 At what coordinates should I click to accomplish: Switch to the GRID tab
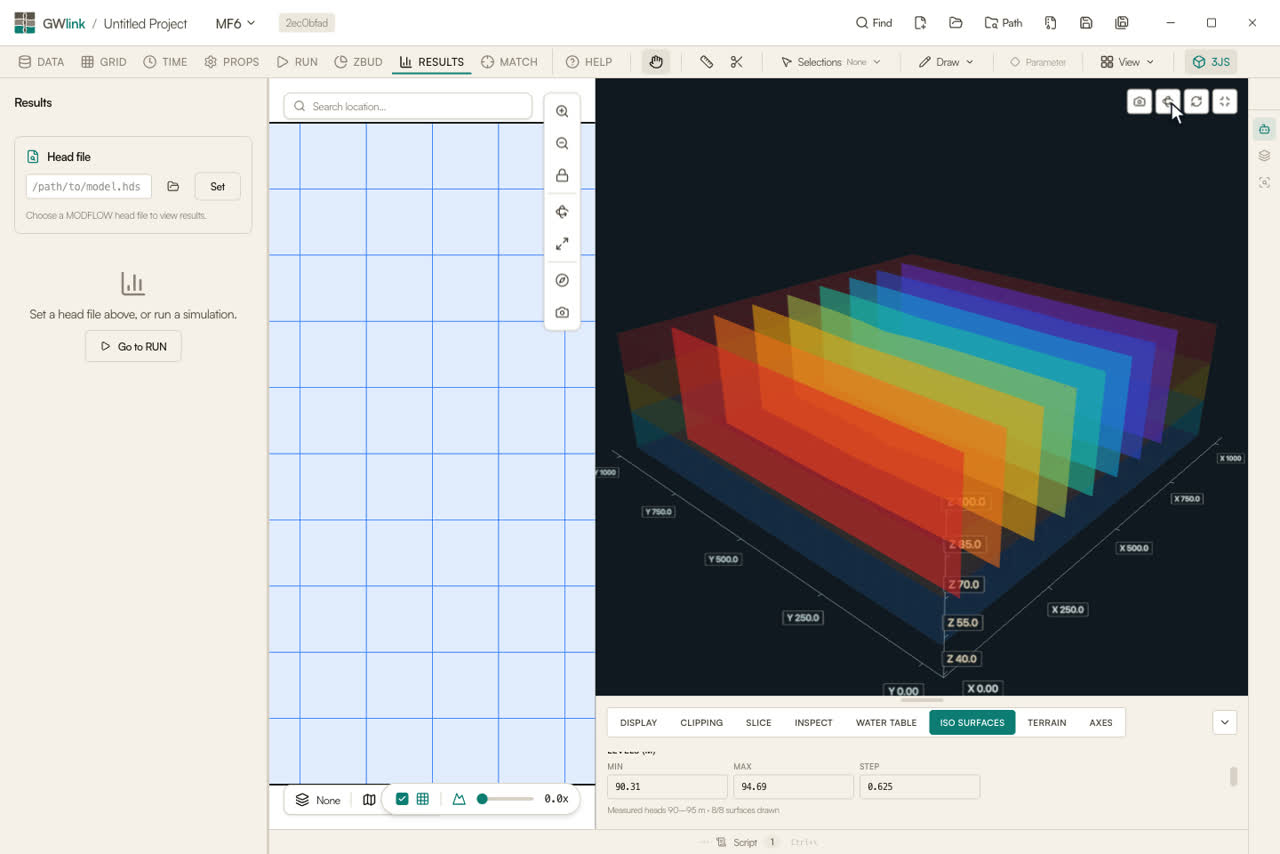[x=104, y=62]
